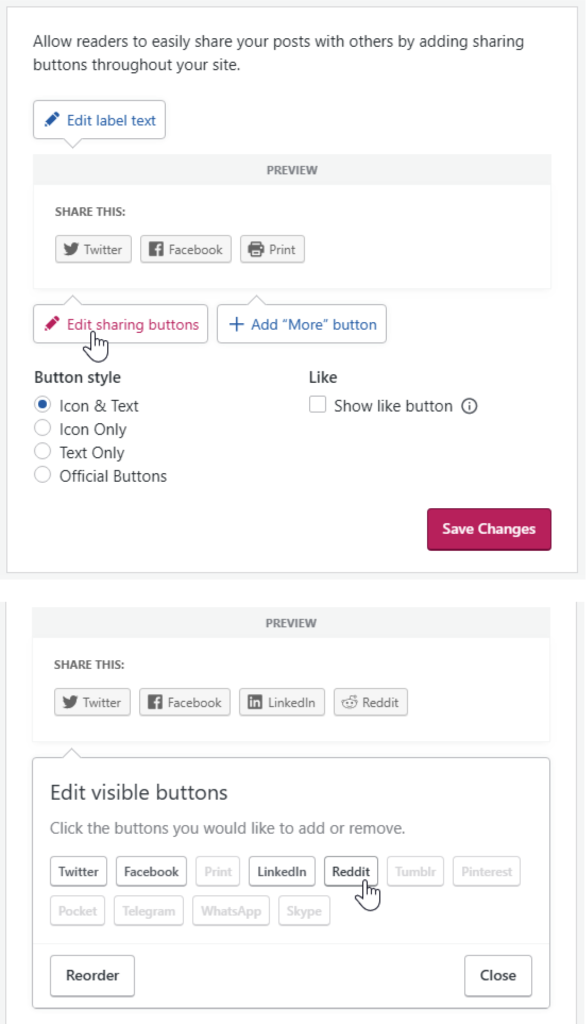Select the Icon Only radio option
Viewport: 586px width, 1024px height.
42,428
